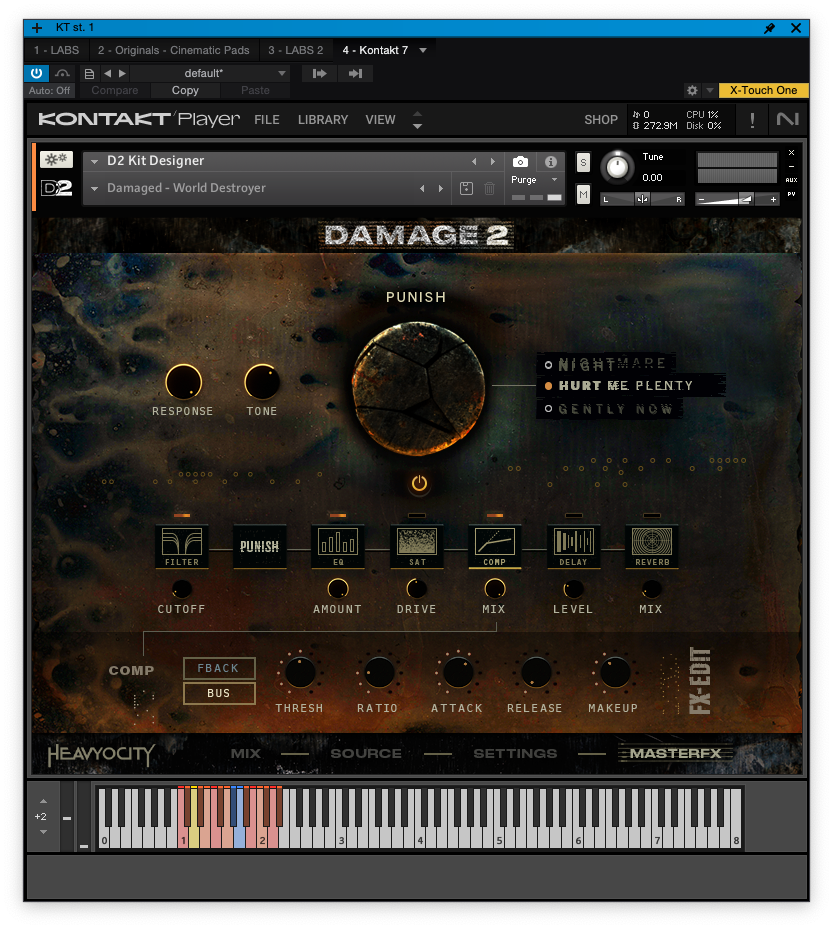Click the L-R pan slider
Image resolution: width=833 pixels, height=929 pixels.
click(x=642, y=199)
